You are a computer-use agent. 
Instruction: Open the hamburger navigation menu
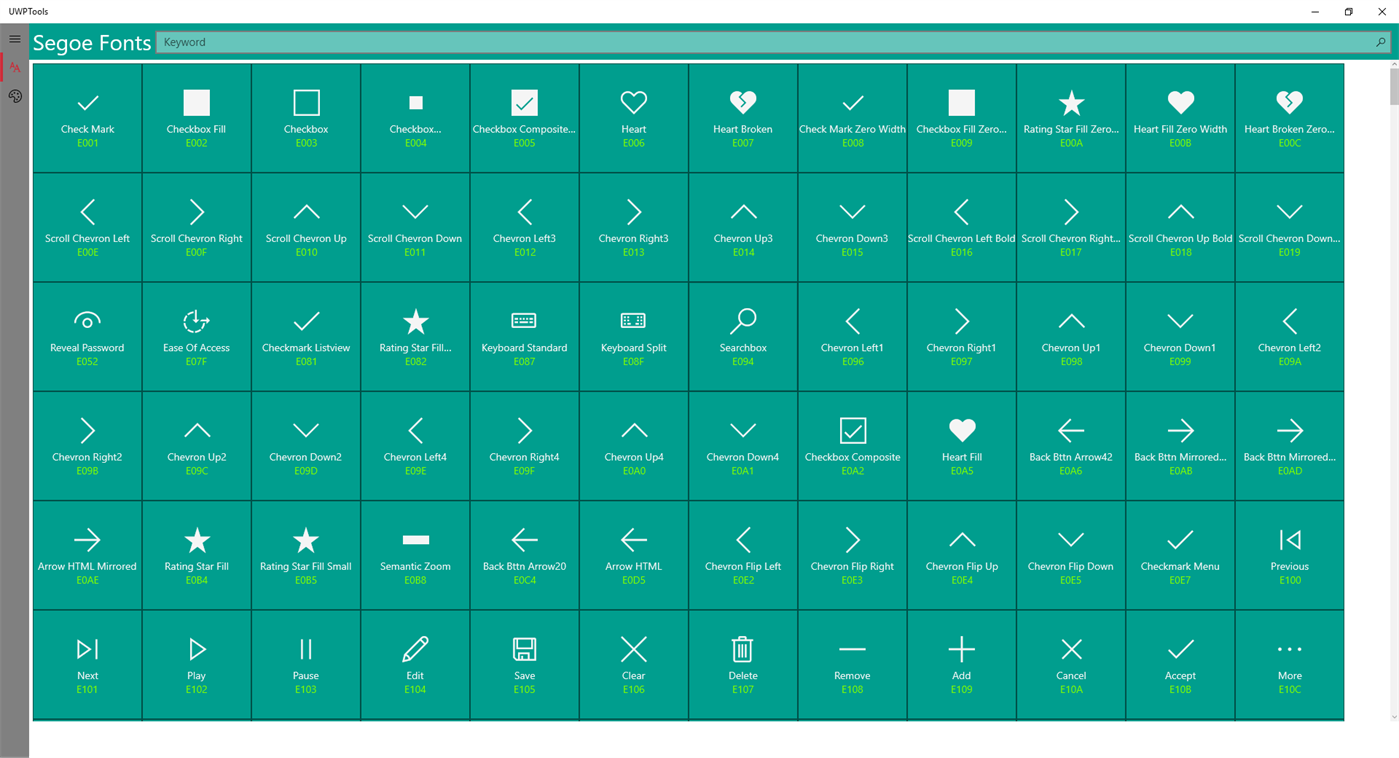(15, 38)
